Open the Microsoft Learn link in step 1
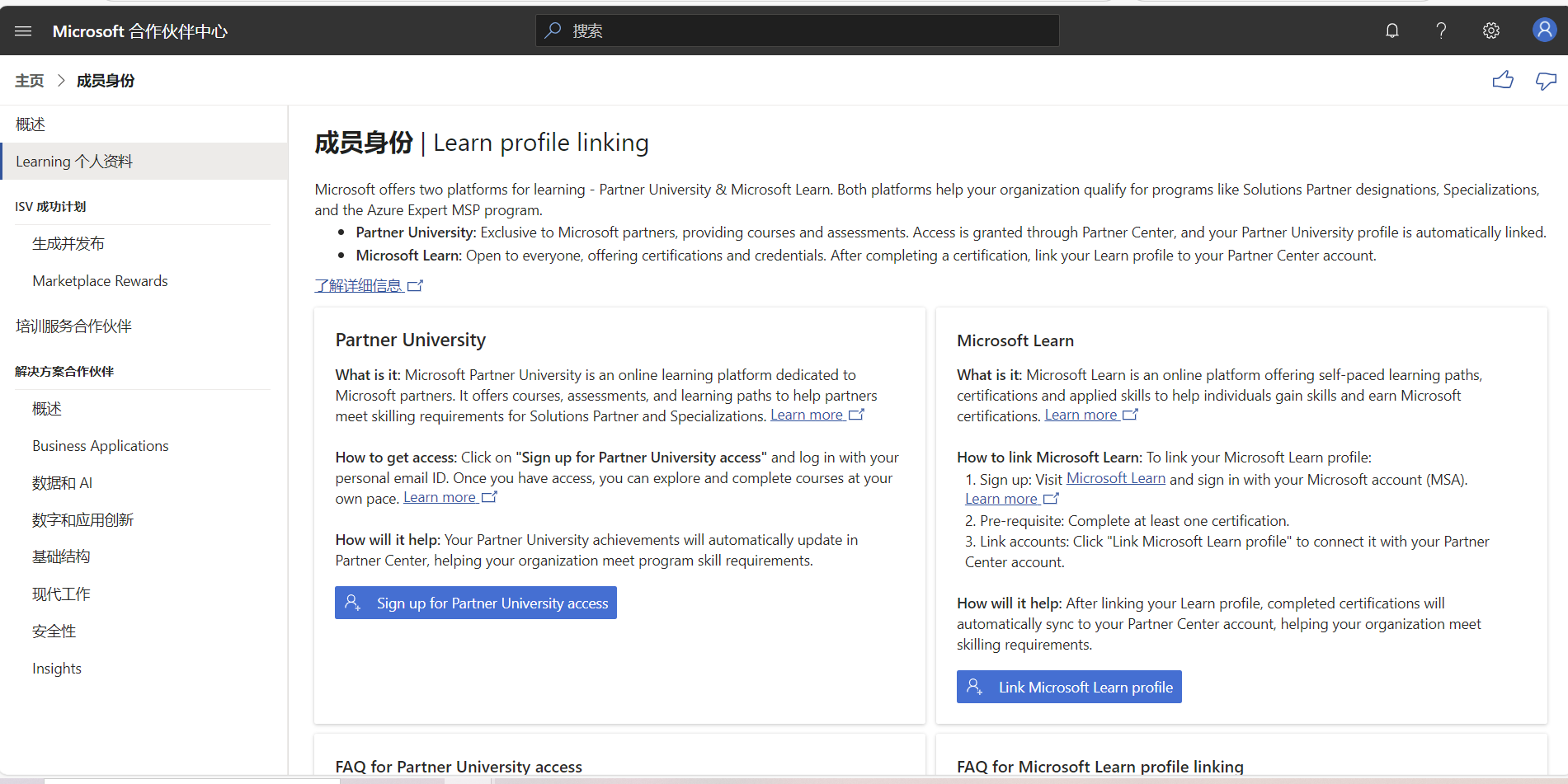This screenshot has width=1568, height=784. (1115, 479)
